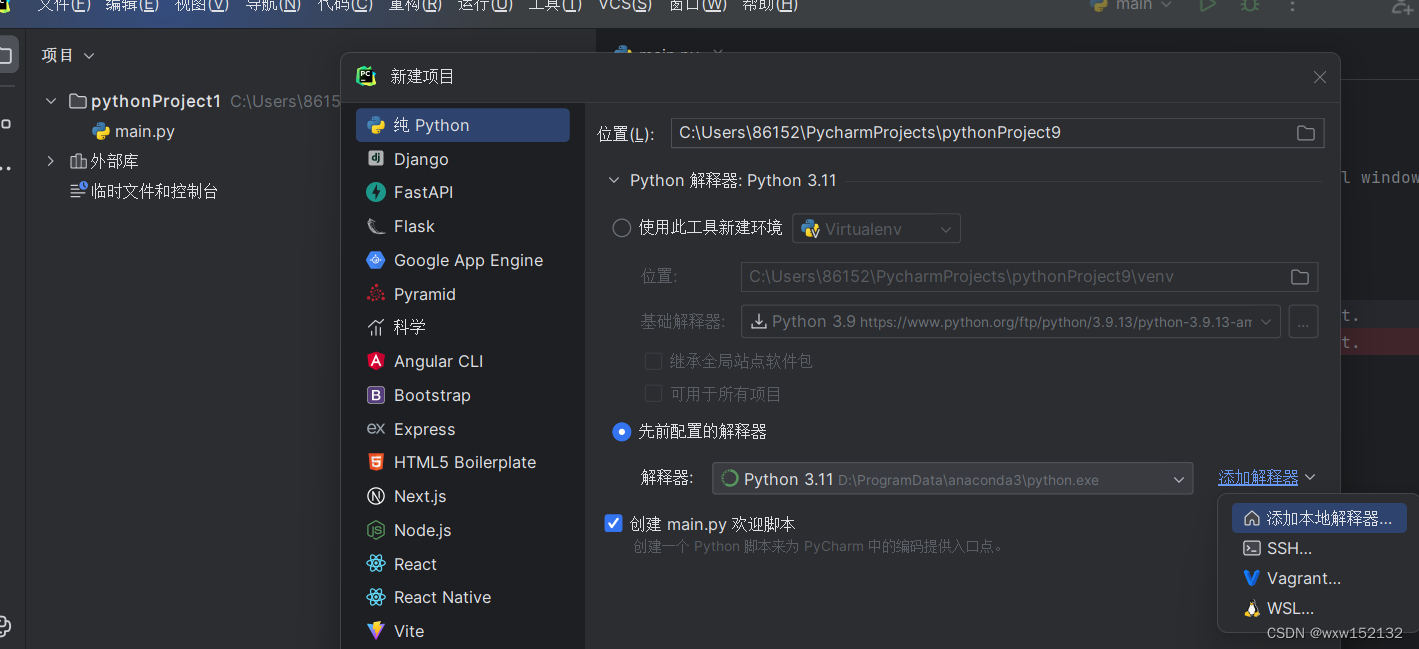The height and width of the screenshot is (649, 1419).
Task: Choose Google App Engine project type
Action: [x=462, y=260]
